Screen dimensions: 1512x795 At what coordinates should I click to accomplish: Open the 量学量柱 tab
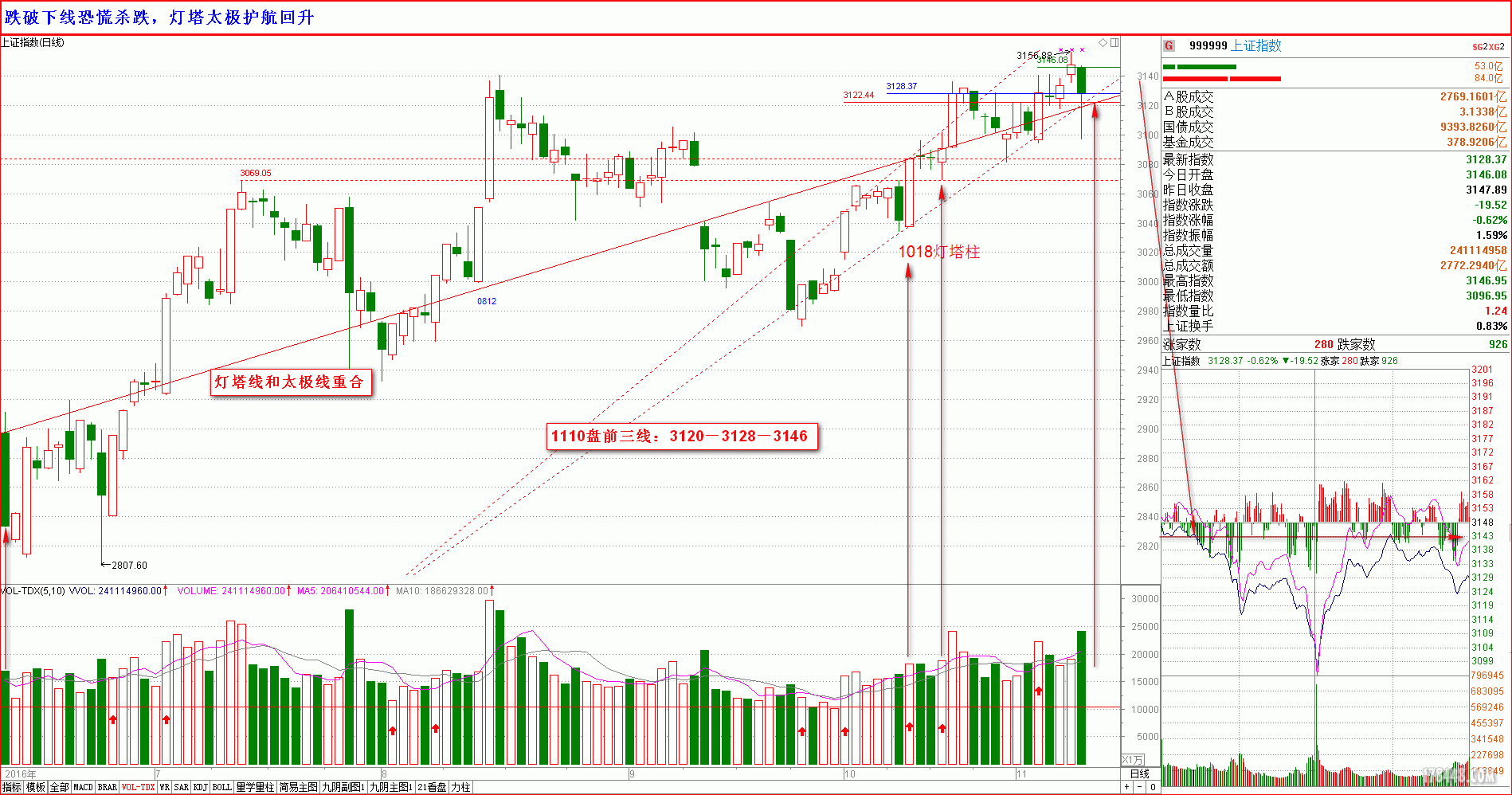point(255,787)
